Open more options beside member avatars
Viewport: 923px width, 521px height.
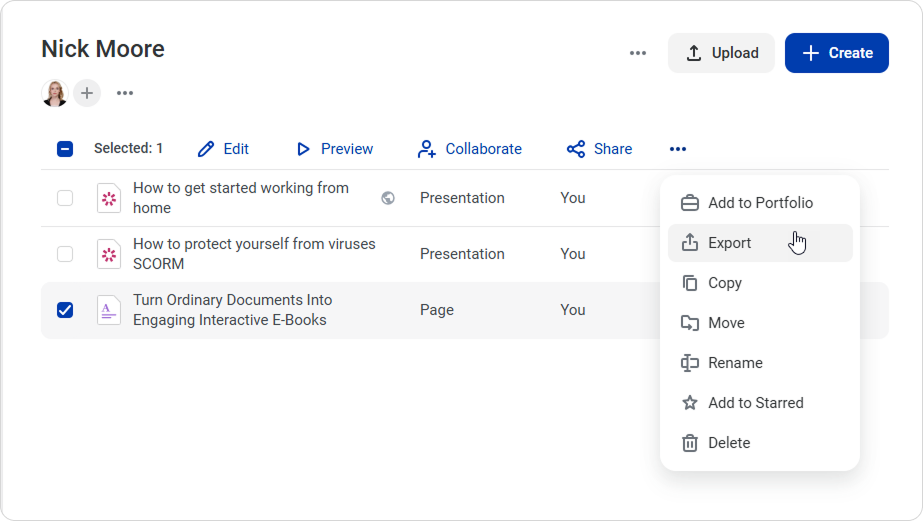pos(125,93)
